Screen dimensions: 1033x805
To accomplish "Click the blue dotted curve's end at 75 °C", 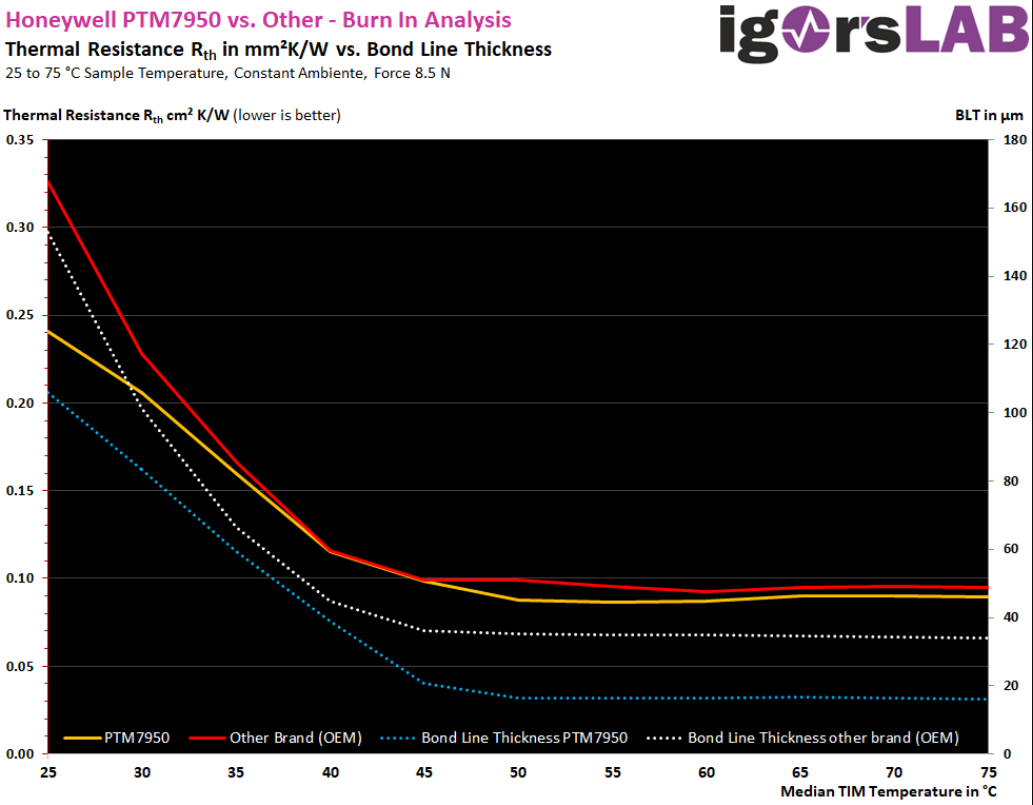I will pyautogui.click(x=987, y=699).
